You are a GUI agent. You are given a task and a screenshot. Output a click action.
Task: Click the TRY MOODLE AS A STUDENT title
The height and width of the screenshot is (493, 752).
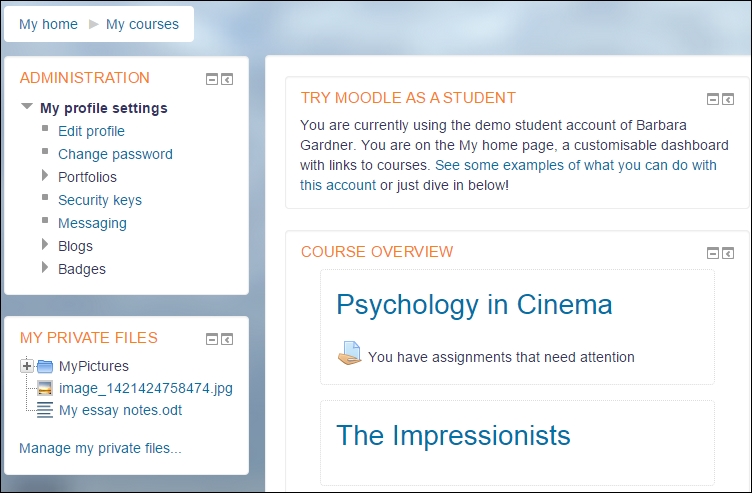coord(408,98)
